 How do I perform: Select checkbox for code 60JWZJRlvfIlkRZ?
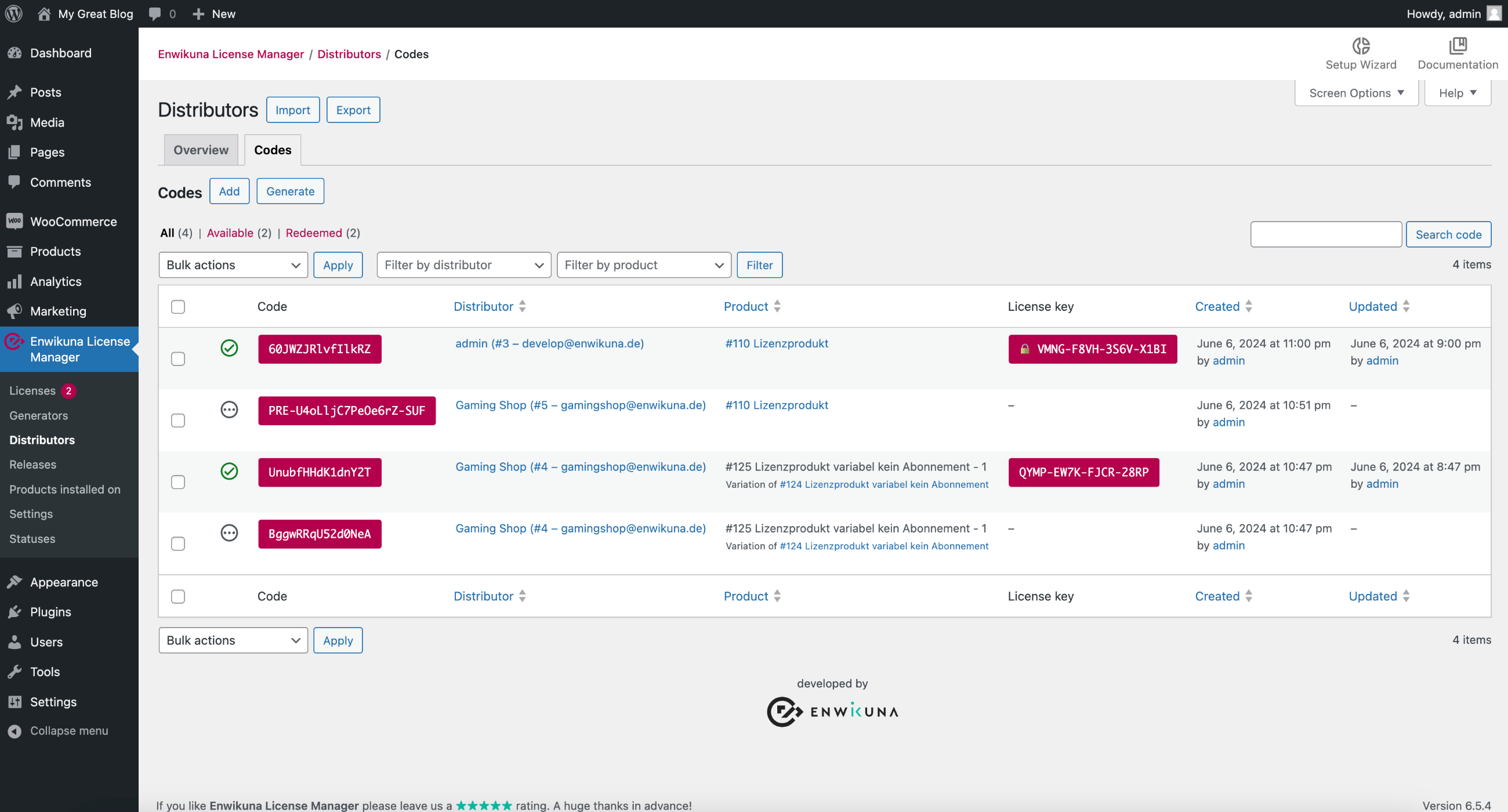[178, 359]
